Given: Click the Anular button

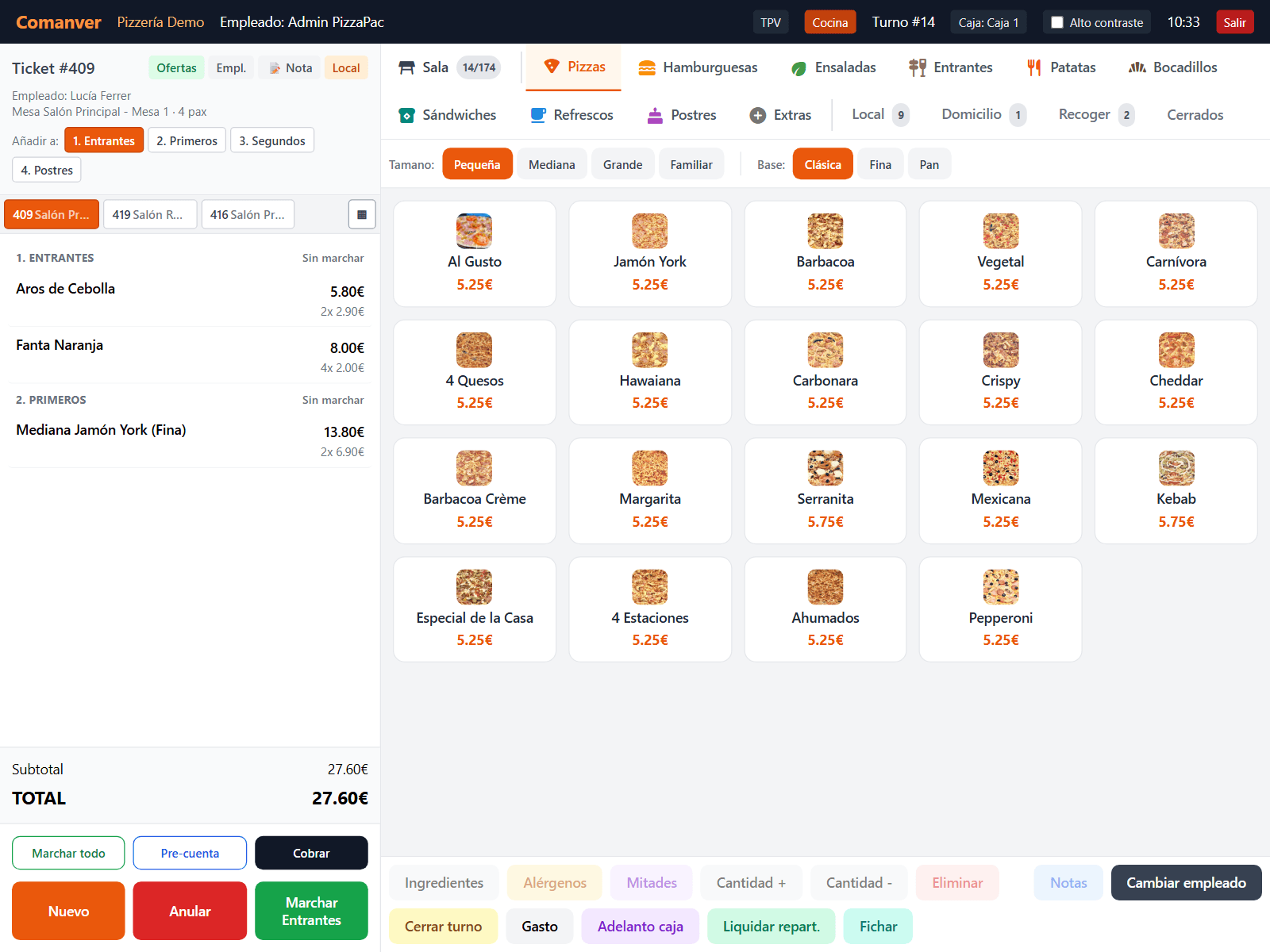Looking at the screenshot, I should (x=190, y=911).
